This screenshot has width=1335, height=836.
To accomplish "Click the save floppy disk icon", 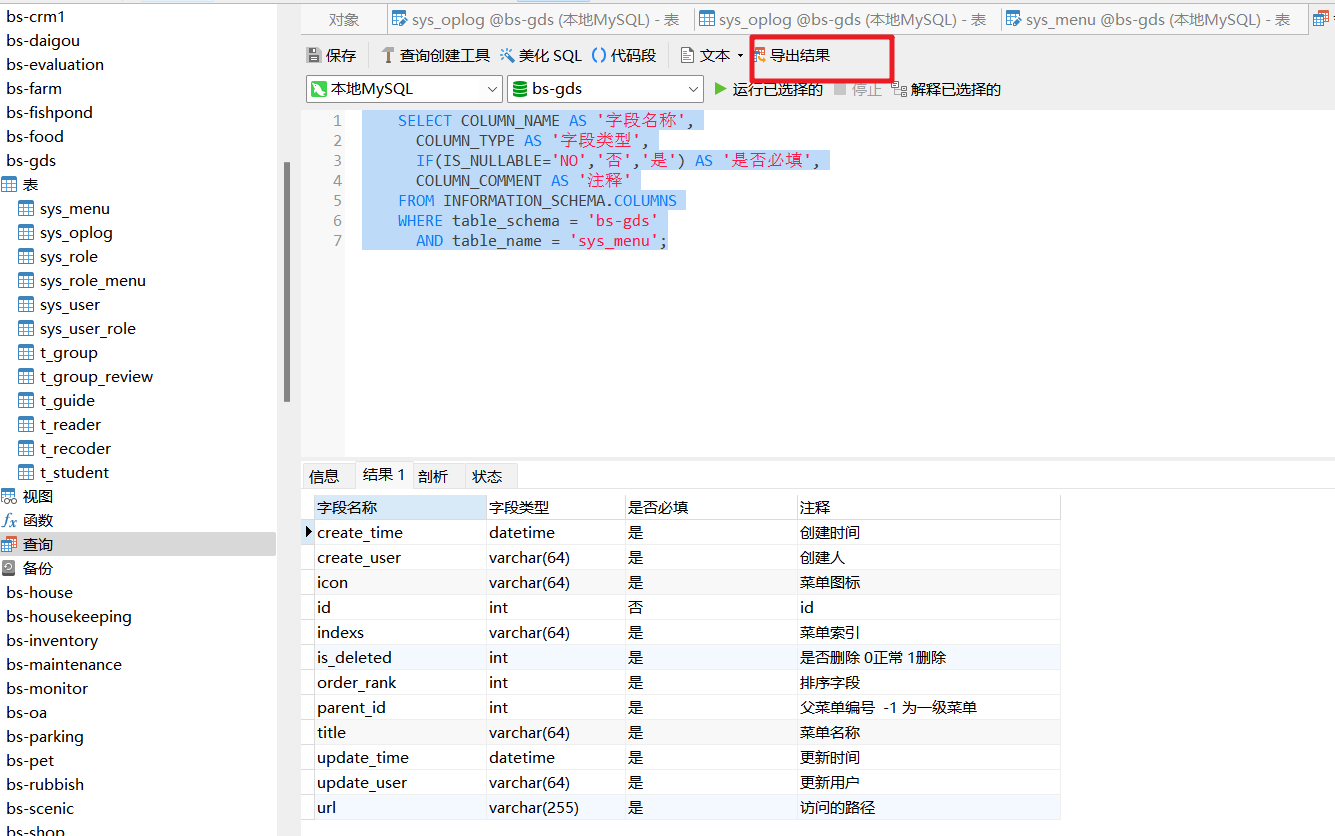I will click(x=314, y=56).
